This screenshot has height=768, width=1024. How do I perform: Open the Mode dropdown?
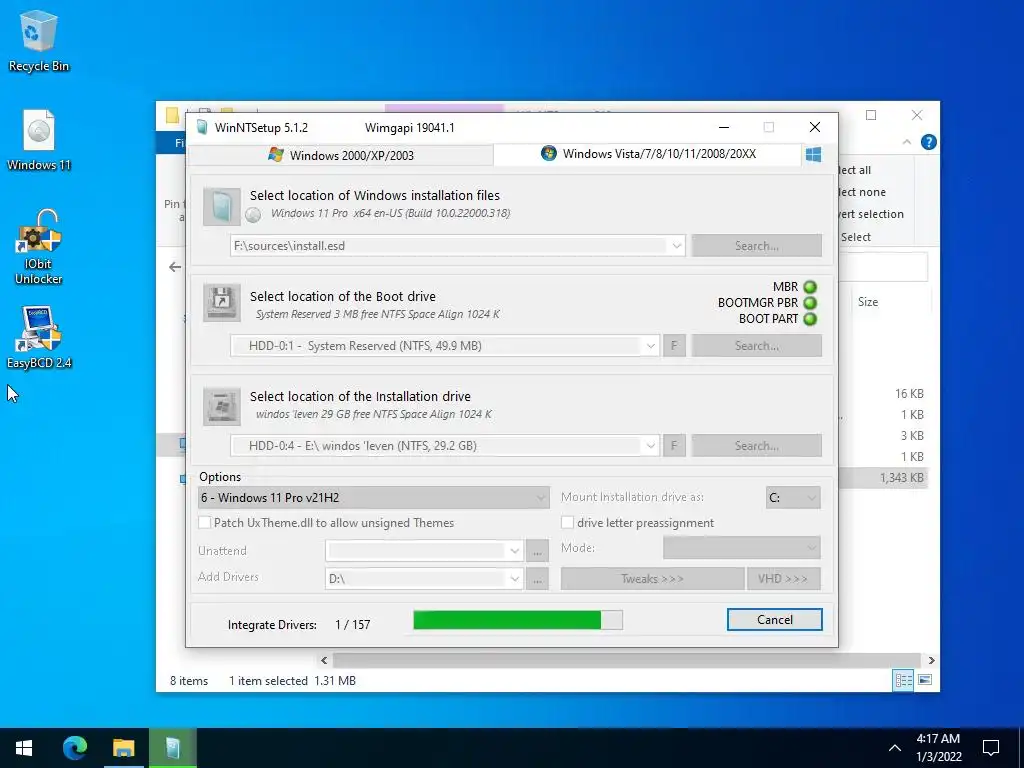click(x=742, y=548)
